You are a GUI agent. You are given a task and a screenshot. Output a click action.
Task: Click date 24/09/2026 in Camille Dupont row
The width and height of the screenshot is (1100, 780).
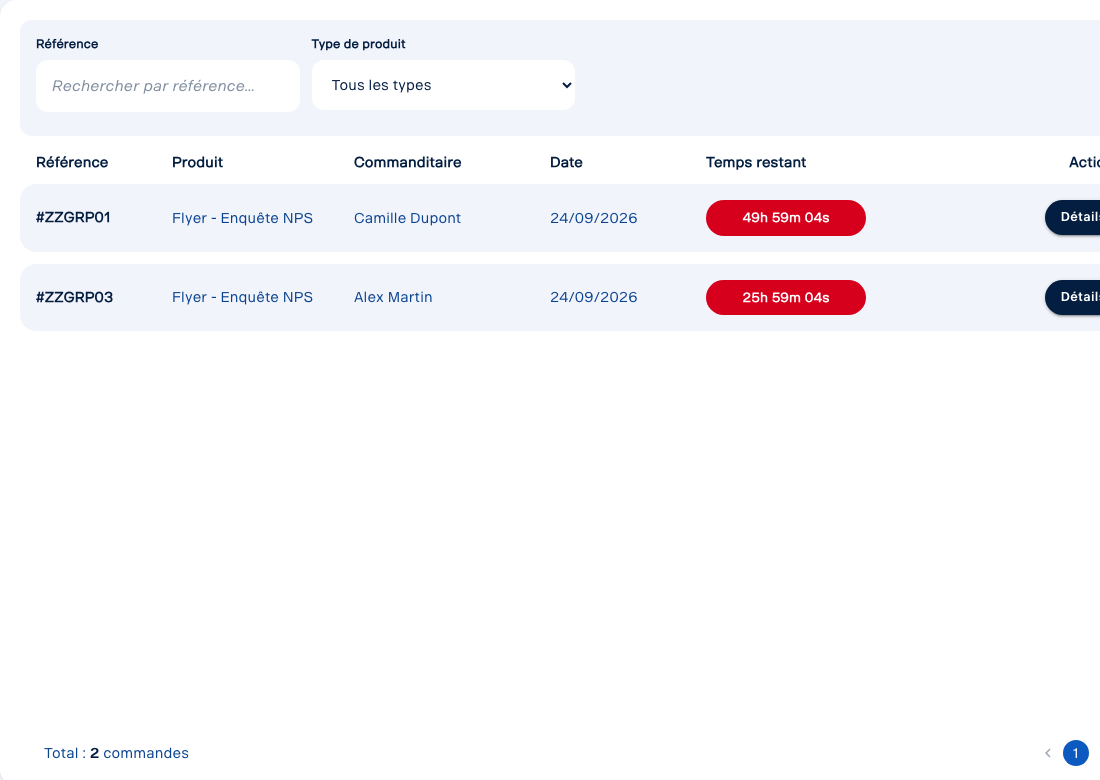tap(593, 218)
